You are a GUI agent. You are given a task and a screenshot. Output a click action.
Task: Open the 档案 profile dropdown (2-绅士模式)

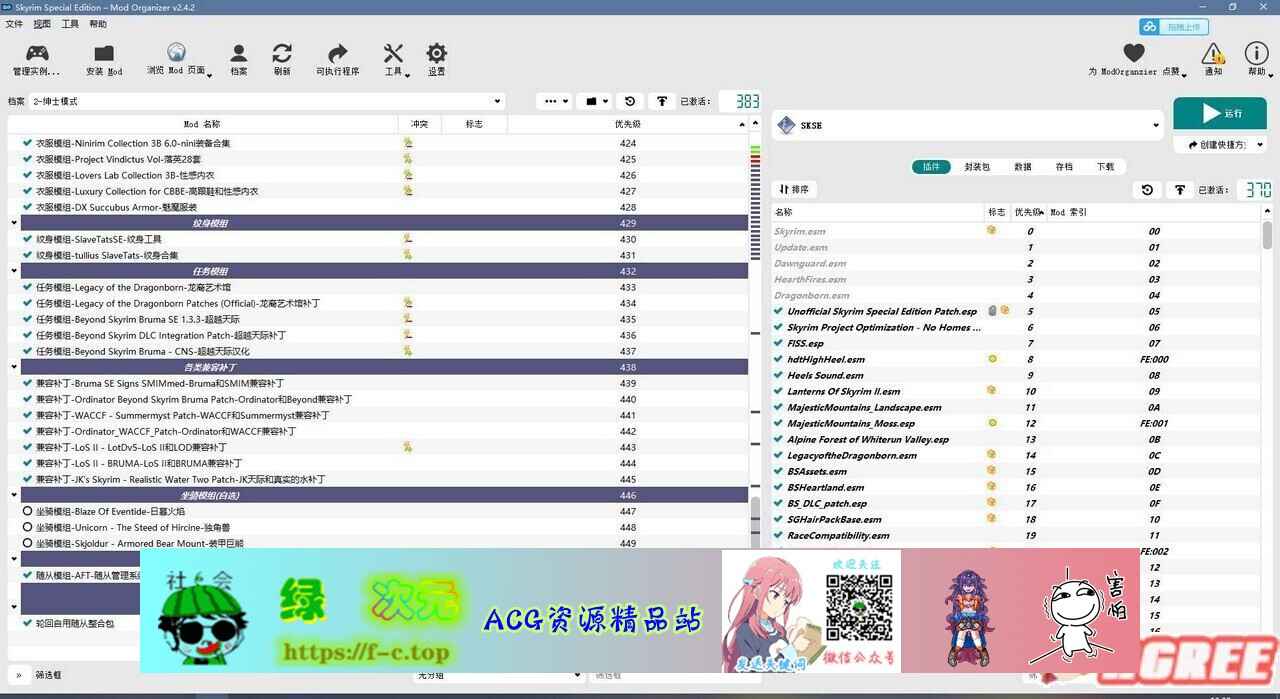pos(266,101)
